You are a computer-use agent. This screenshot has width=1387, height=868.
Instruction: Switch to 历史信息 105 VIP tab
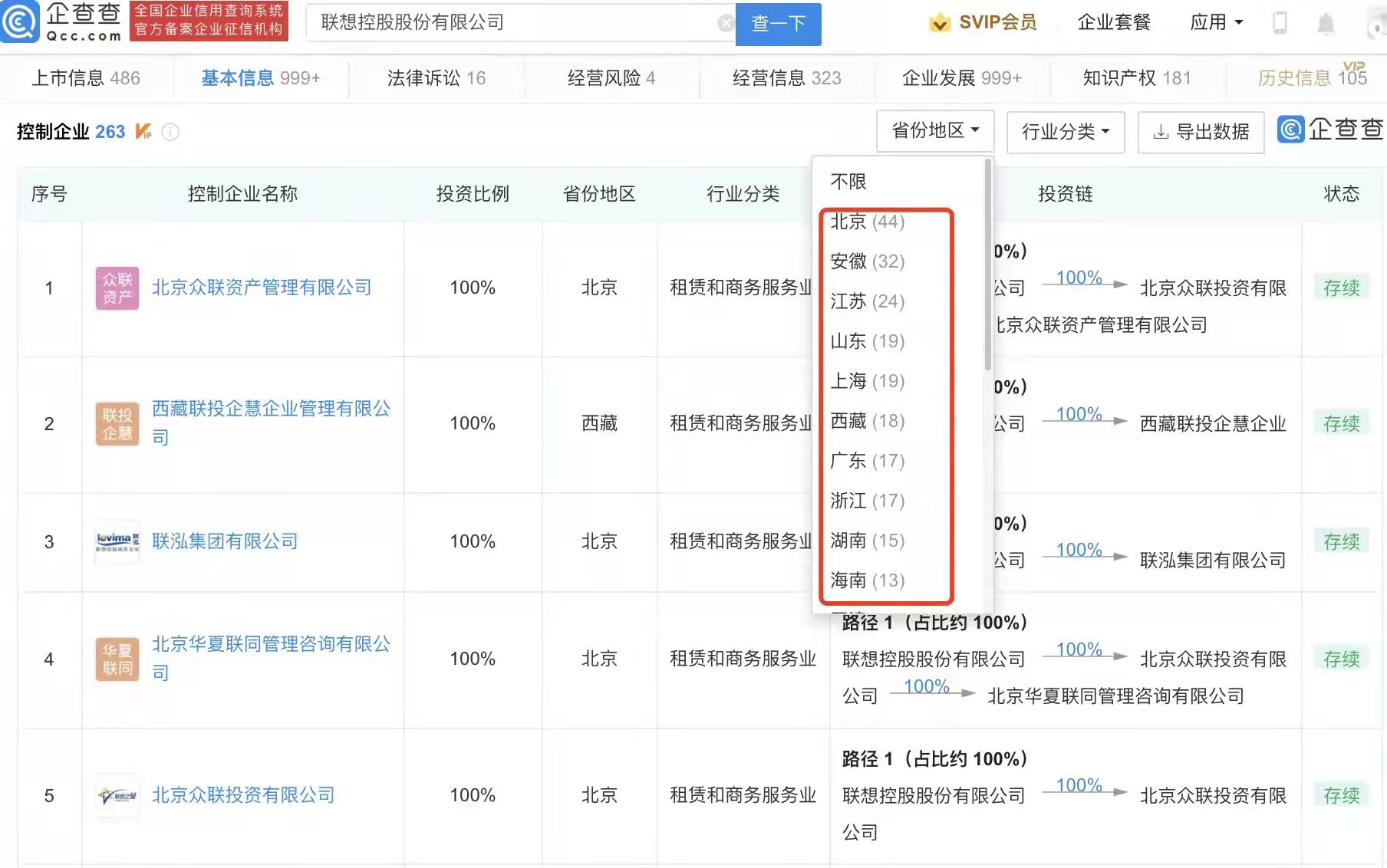click(x=1313, y=77)
